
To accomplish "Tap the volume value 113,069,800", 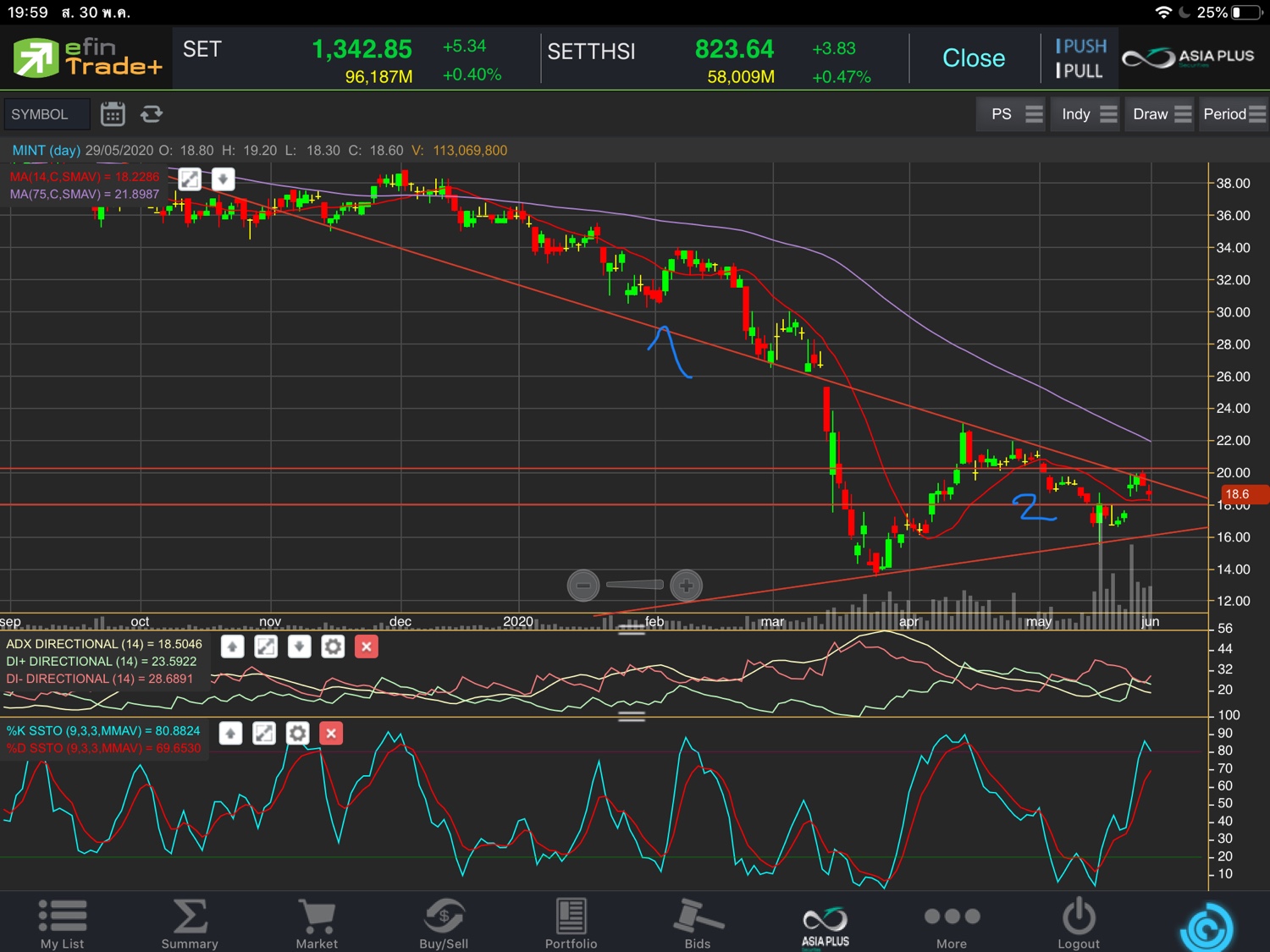I will tap(470, 150).
